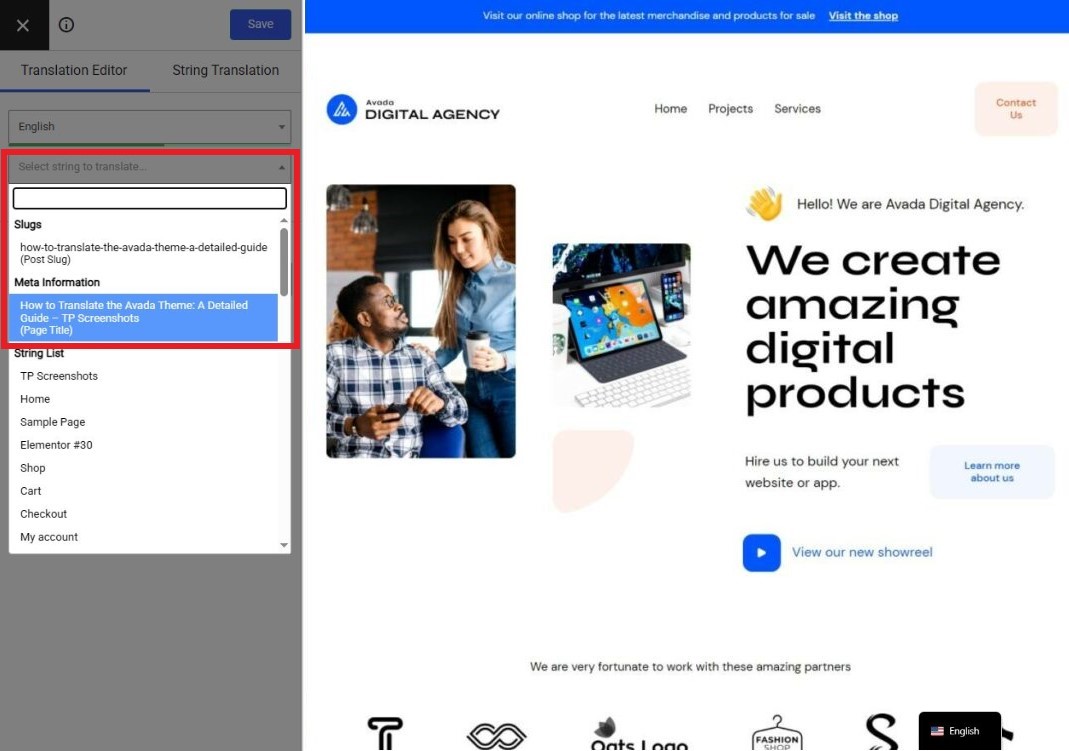Click the Avada Digital Agency logo

[413, 109]
